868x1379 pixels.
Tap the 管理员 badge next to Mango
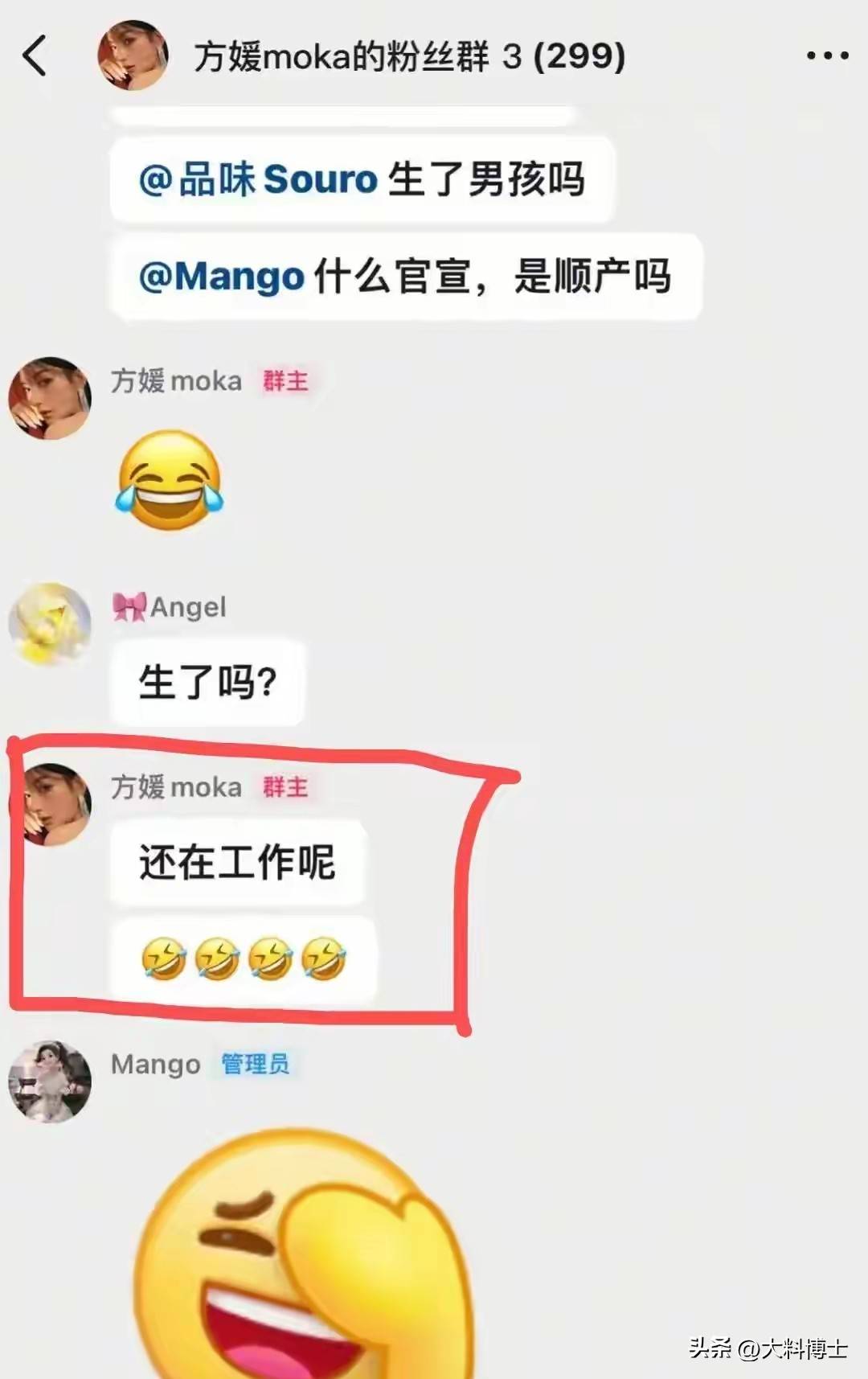pyautogui.click(x=256, y=1064)
